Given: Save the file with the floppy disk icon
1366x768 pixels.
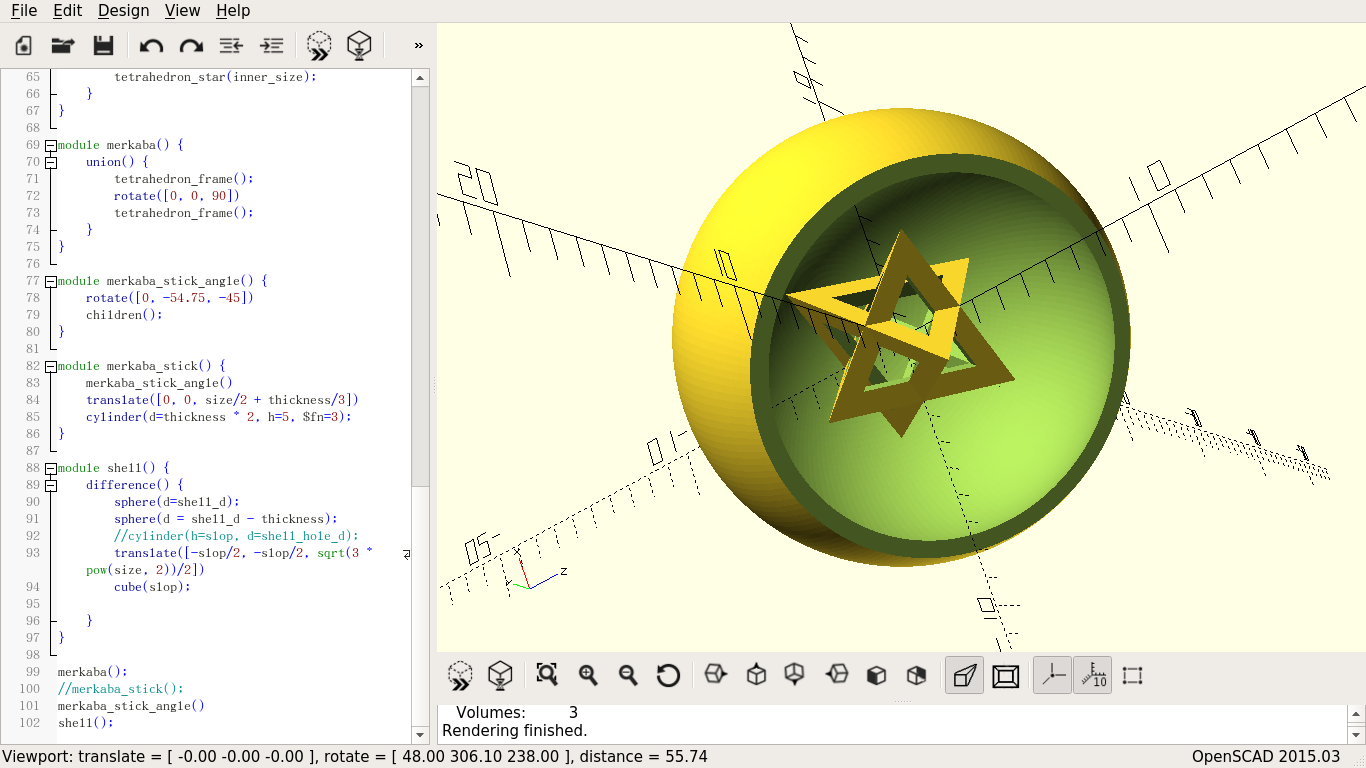Looking at the screenshot, I should click(103, 45).
